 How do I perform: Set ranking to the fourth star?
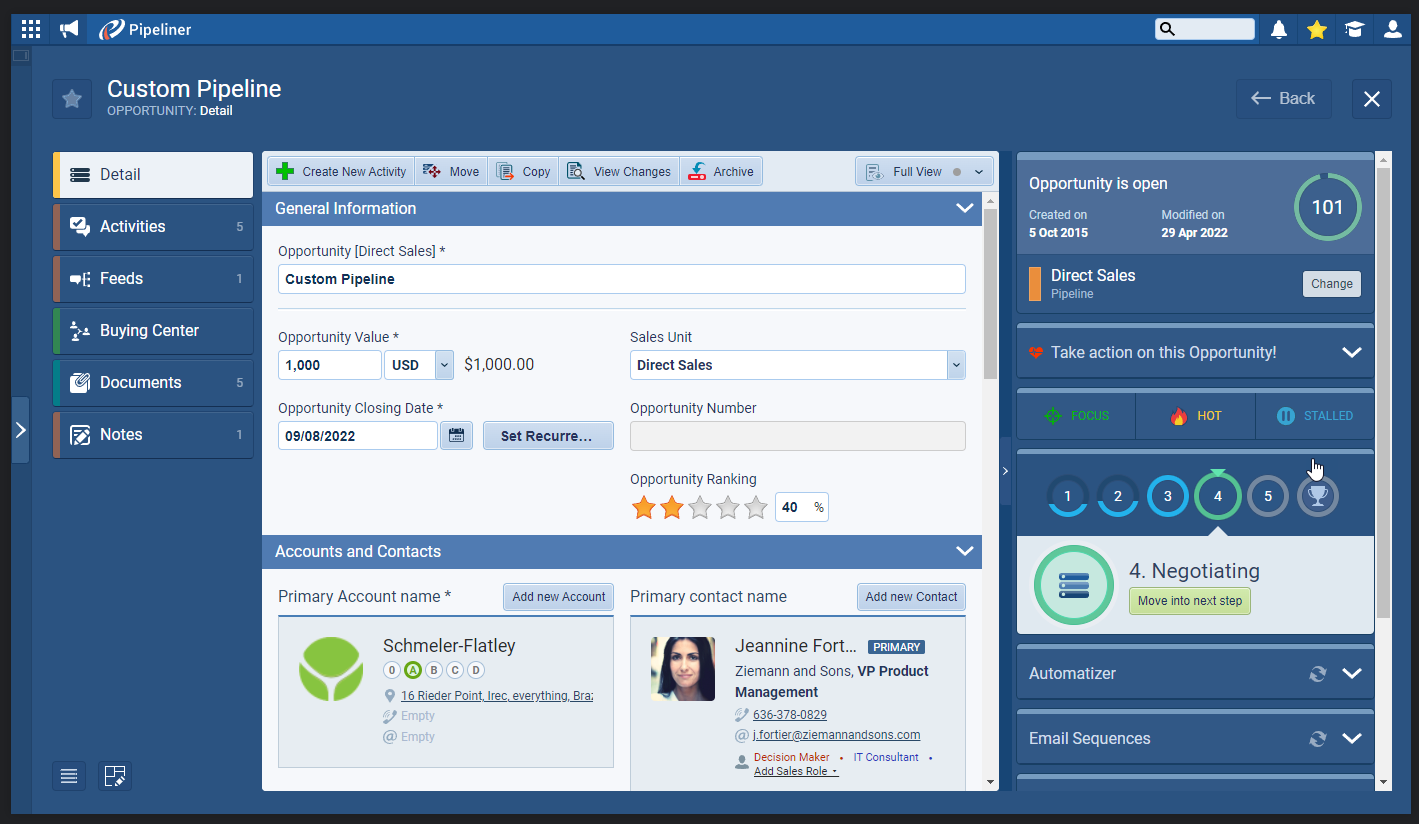click(728, 508)
